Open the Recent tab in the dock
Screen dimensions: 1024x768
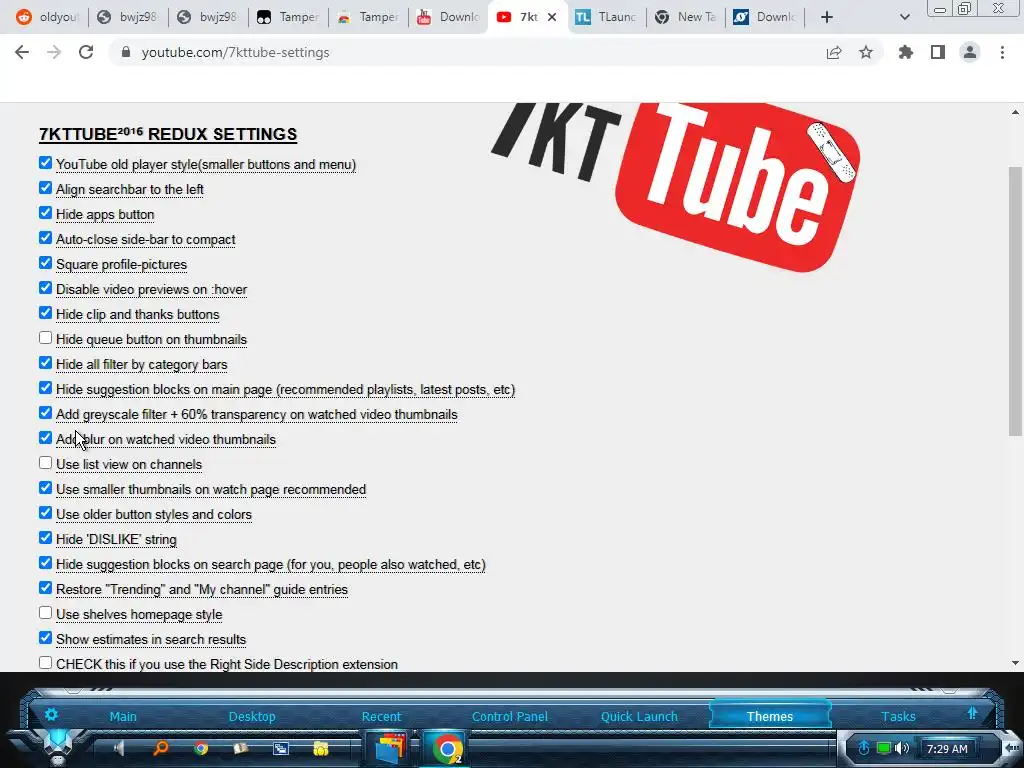(x=381, y=716)
